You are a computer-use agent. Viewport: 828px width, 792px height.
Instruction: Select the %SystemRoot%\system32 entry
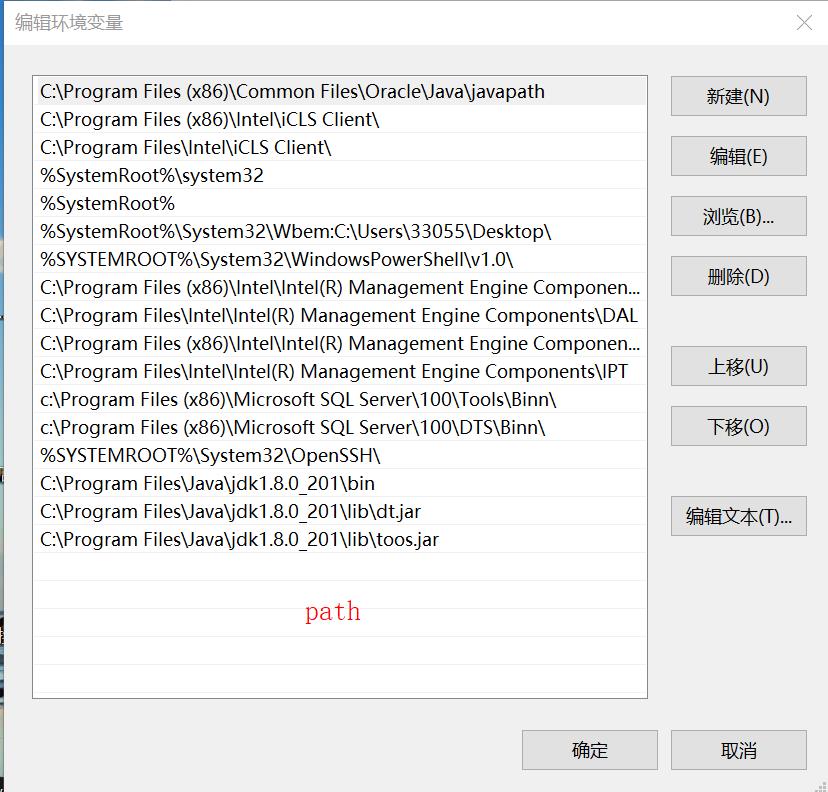[x=340, y=175]
